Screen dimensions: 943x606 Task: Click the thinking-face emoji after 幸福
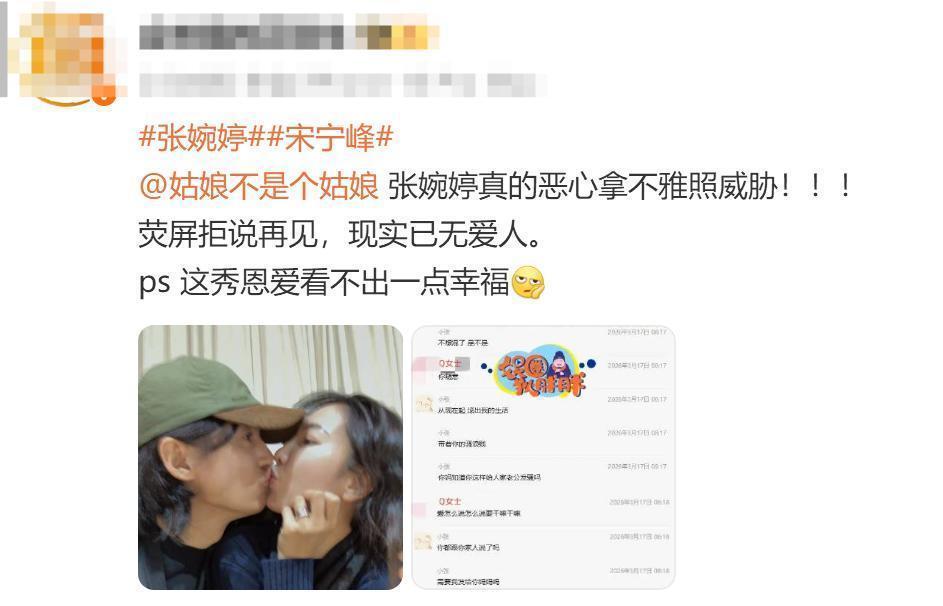(x=527, y=282)
